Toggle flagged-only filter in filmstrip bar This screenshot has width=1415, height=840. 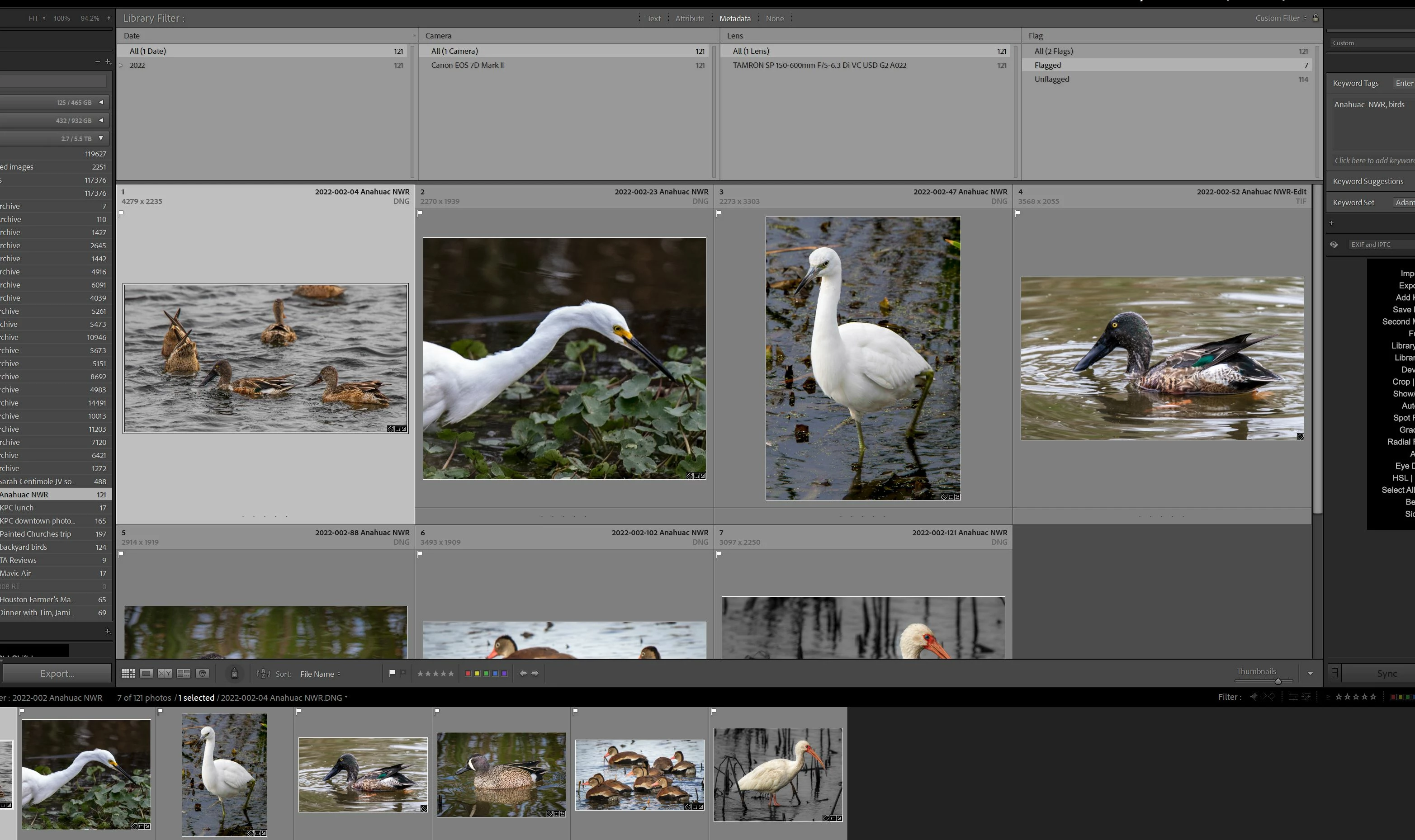point(1254,697)
